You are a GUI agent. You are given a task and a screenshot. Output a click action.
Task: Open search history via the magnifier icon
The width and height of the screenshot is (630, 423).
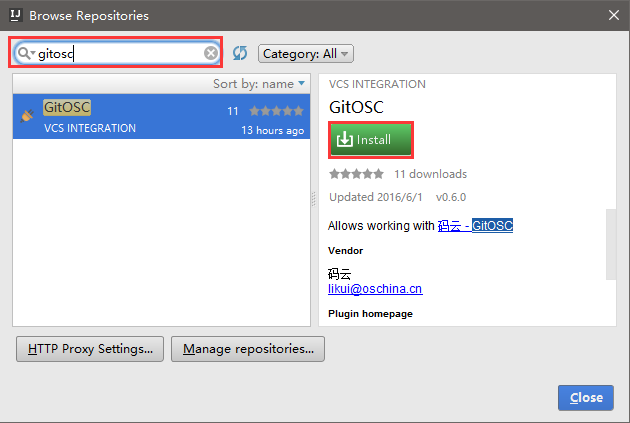27,53
